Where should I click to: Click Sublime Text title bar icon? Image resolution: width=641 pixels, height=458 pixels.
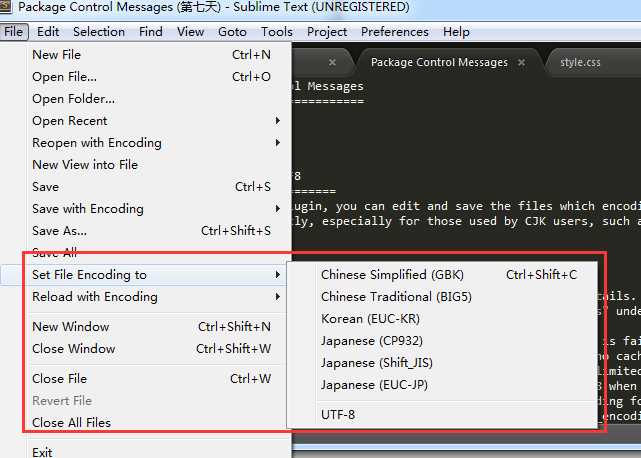6,7
